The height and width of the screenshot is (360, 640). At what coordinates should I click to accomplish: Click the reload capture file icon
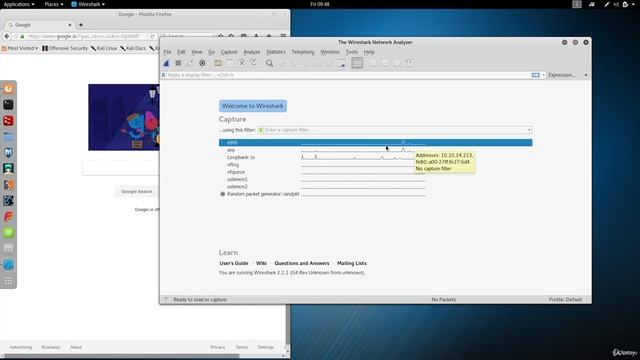click(x=253, y=63)
